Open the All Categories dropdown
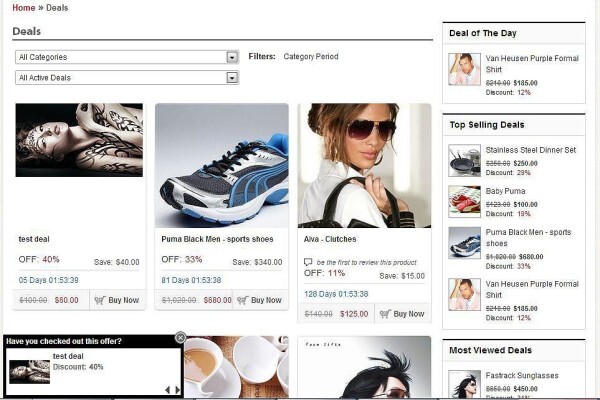This screenshot has height=400, width=600. tap(127, 57)
